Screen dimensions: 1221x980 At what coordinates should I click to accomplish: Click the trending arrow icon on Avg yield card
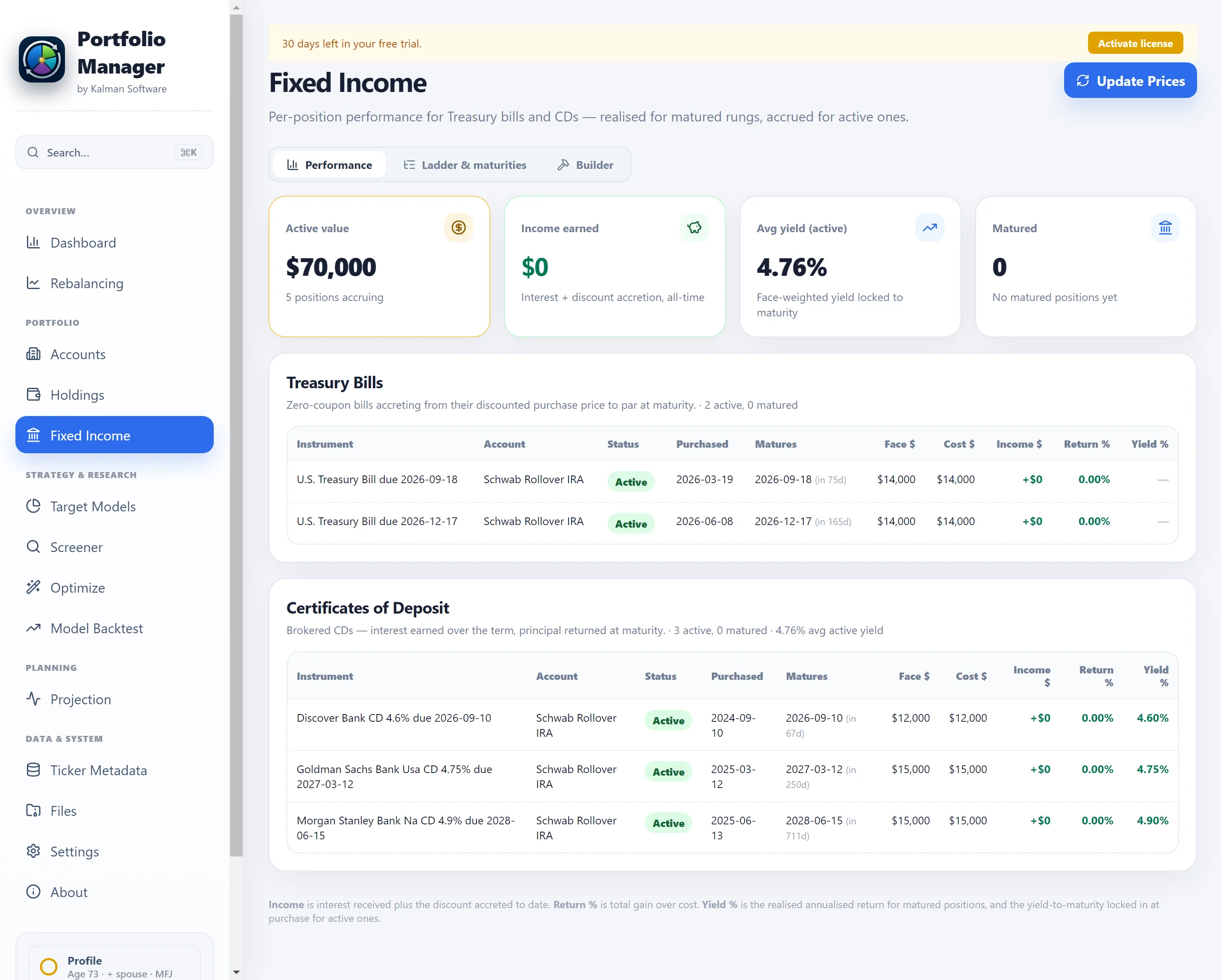pos(929,228)
